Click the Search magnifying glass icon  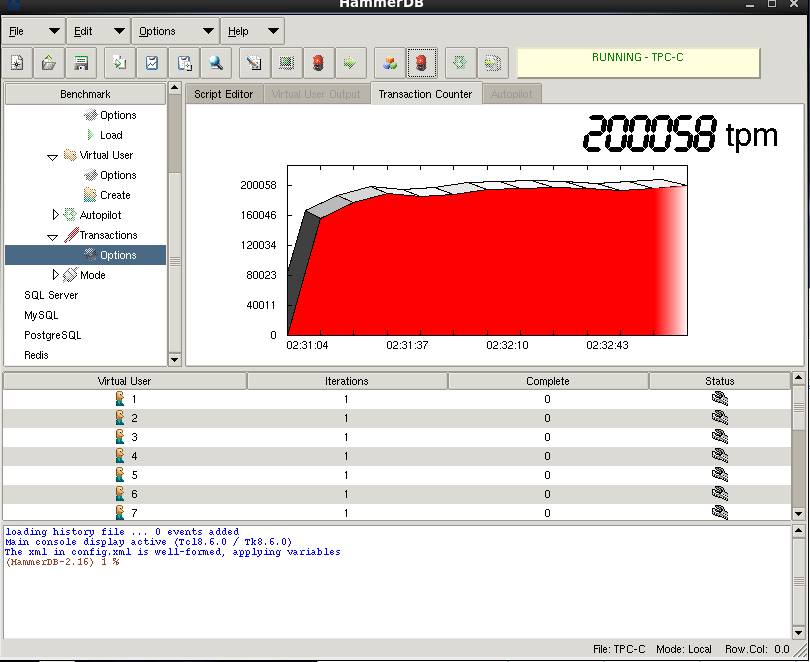coord(216,63)
